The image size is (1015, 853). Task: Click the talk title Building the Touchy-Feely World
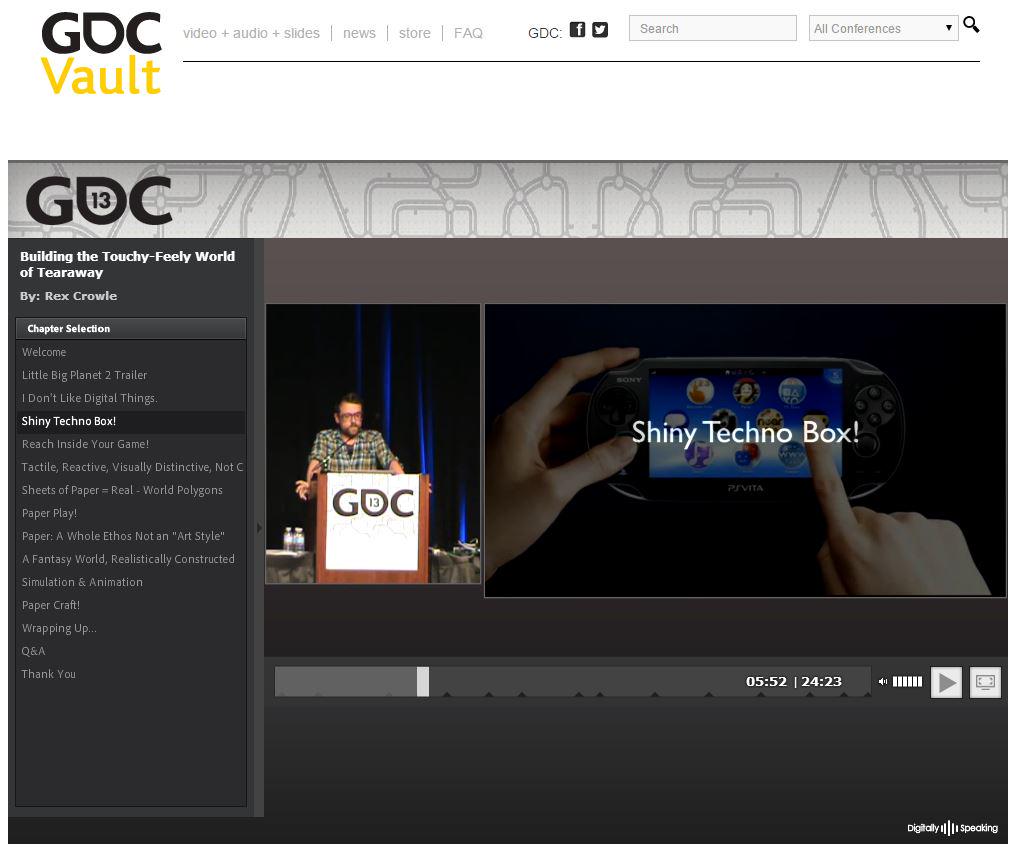(x=127, y=264)
